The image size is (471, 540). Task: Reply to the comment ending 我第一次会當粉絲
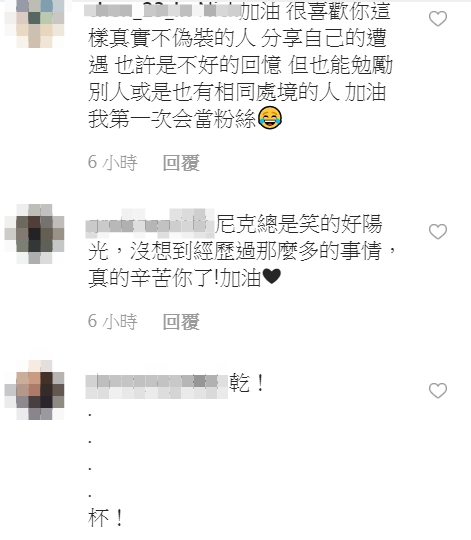[181, 163]
